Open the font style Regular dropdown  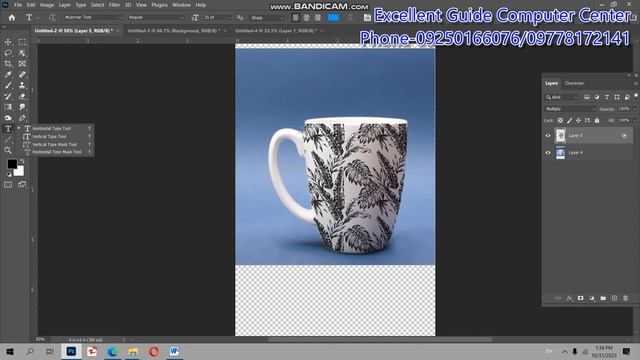(x=156, y=18)
